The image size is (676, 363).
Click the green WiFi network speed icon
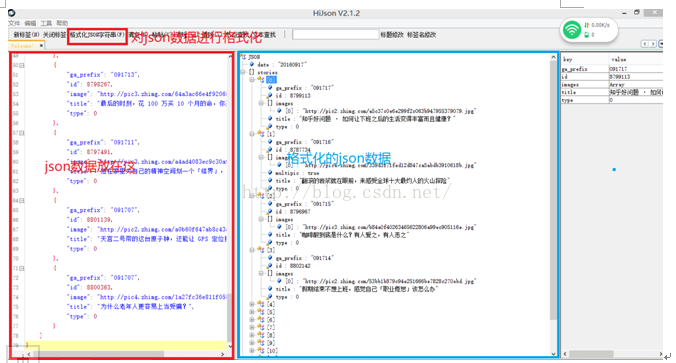coord(572,30)
